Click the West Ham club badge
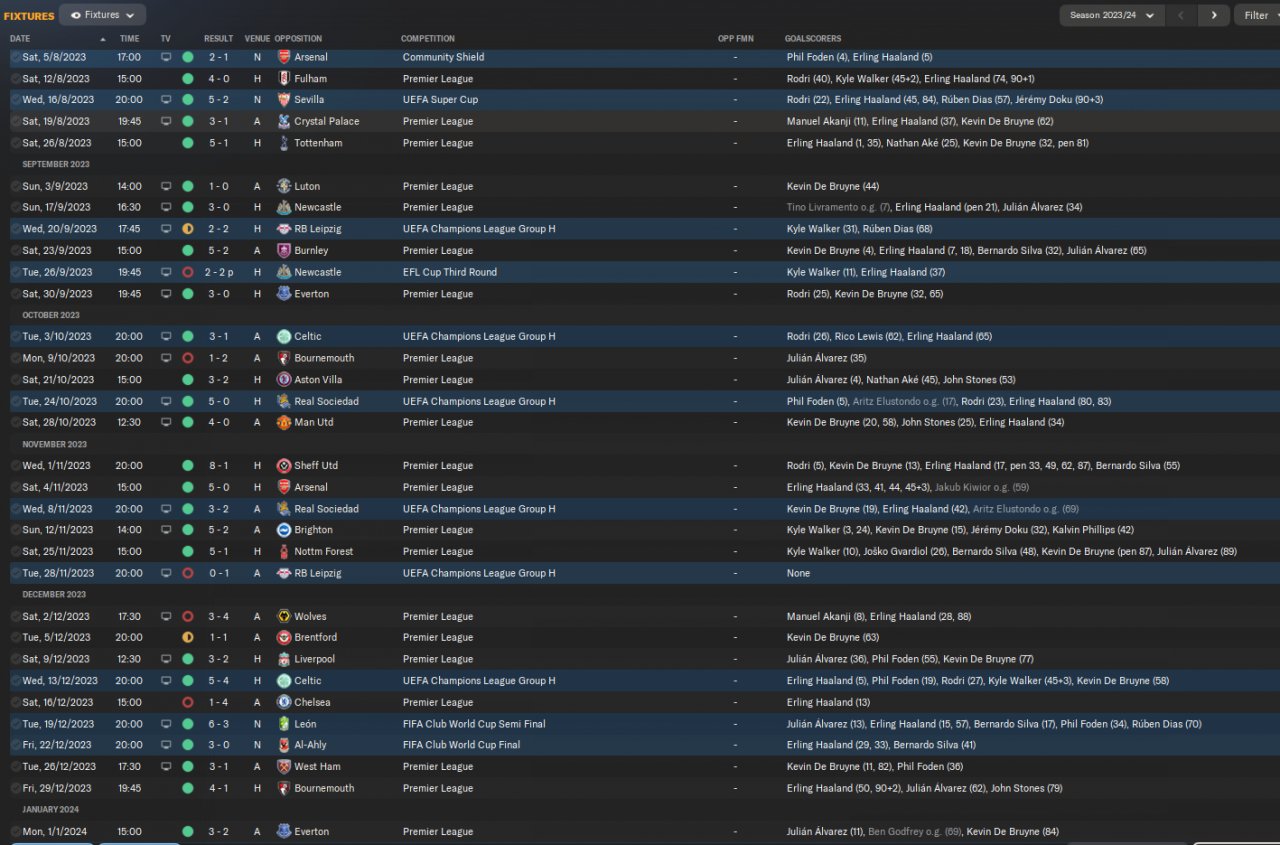1280x845 pixels. (284, 767)
